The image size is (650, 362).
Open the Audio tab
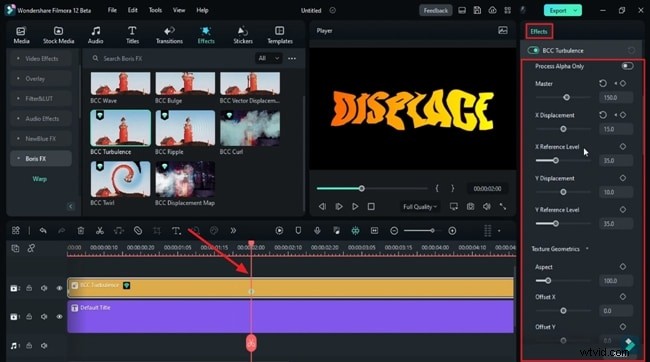[95, 35]
